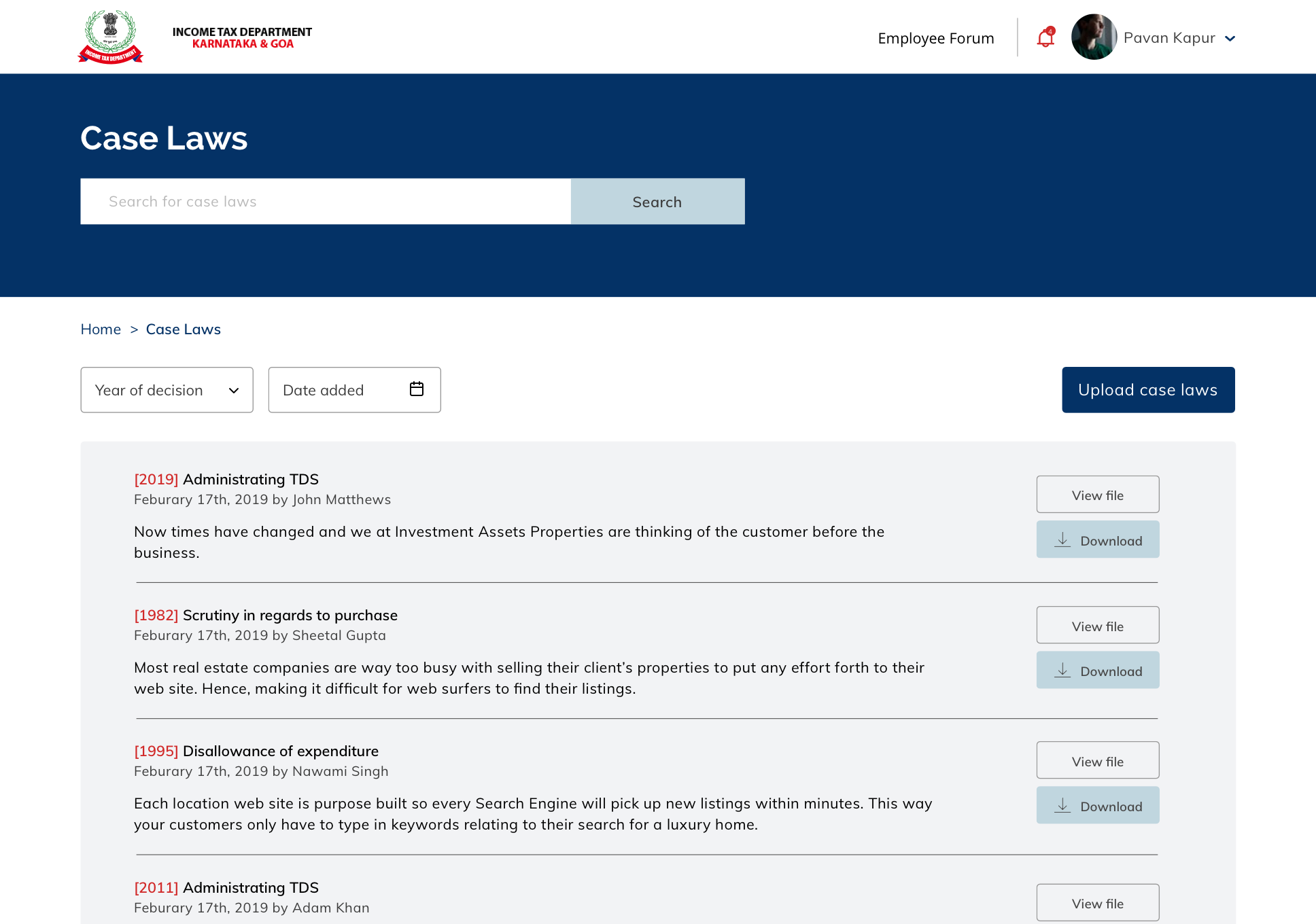View file for Disallowance of expenditure

point(1097,761)
